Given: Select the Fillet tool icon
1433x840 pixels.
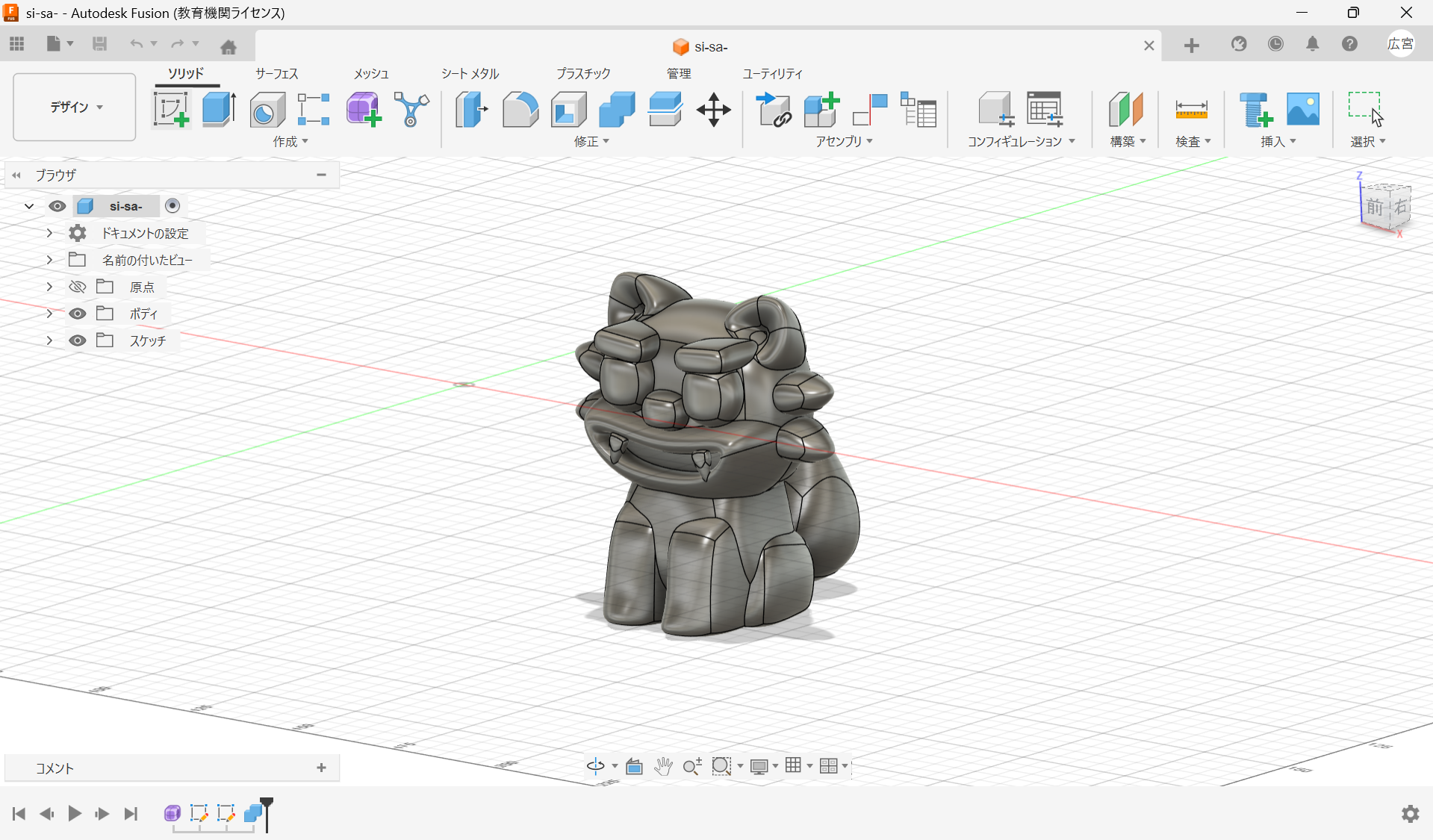Looking at the screenshot, I should (x=520, y=110).
